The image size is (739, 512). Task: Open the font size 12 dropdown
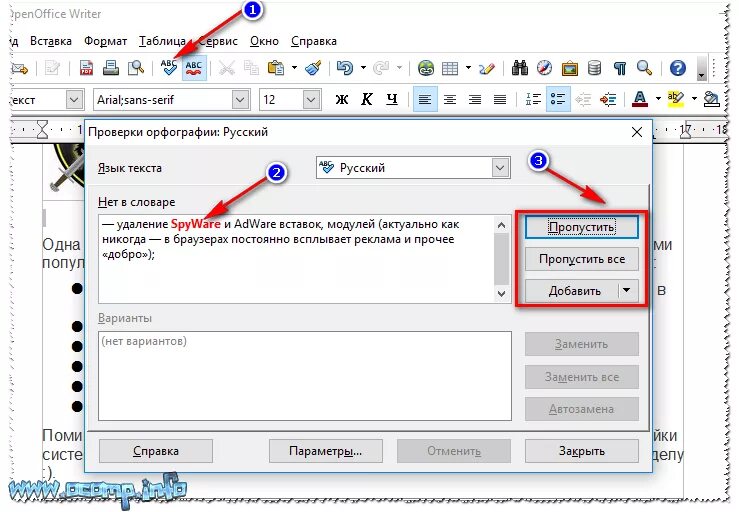pyautogui.click(x=310, y=99)
